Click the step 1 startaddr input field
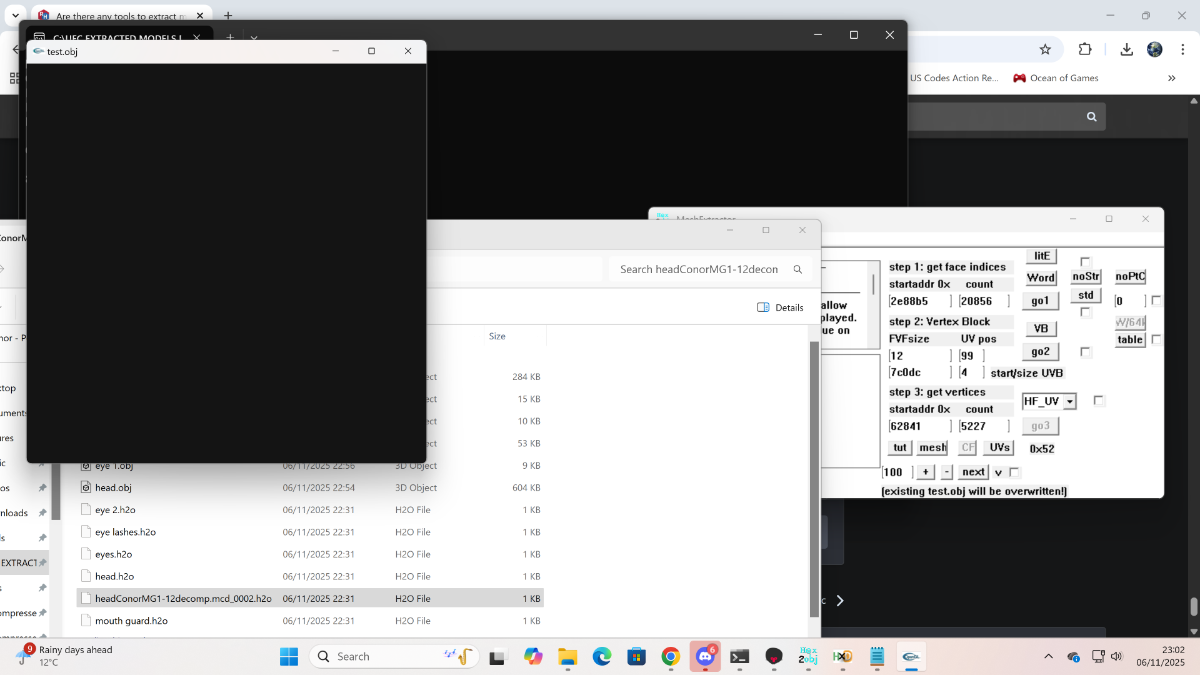 [x=916, y=301]
